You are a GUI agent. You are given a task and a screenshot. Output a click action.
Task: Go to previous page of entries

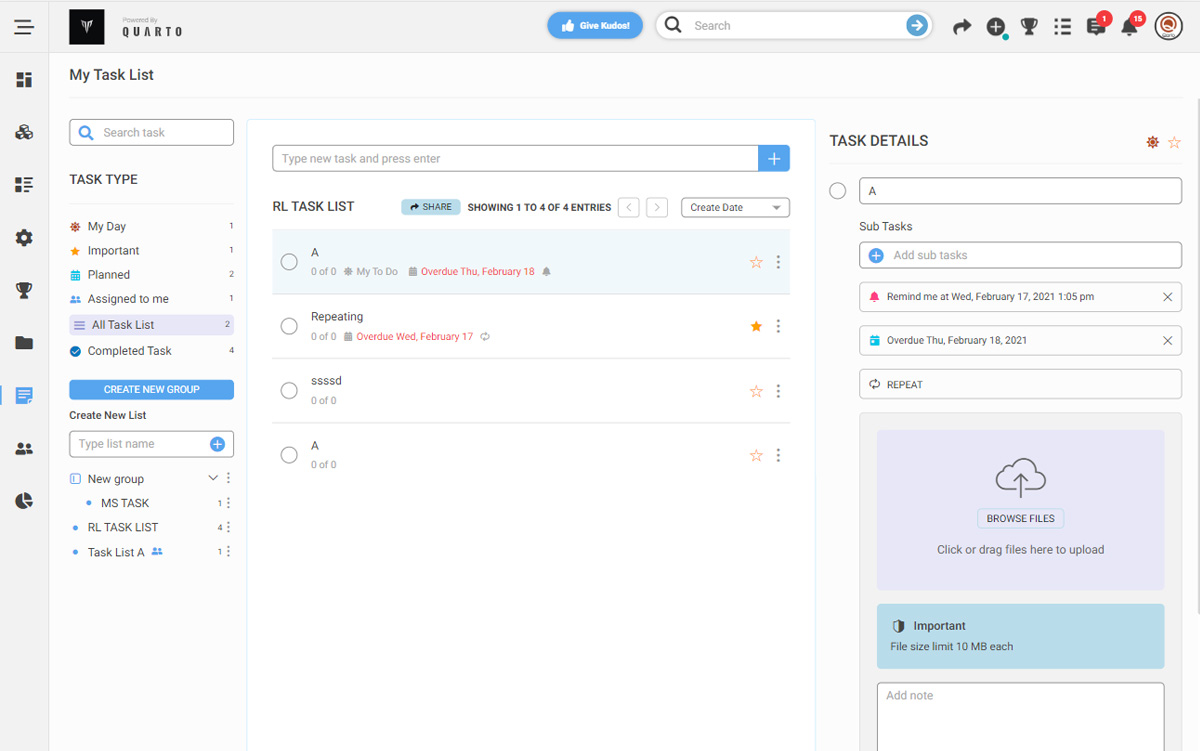click(628, 208)
